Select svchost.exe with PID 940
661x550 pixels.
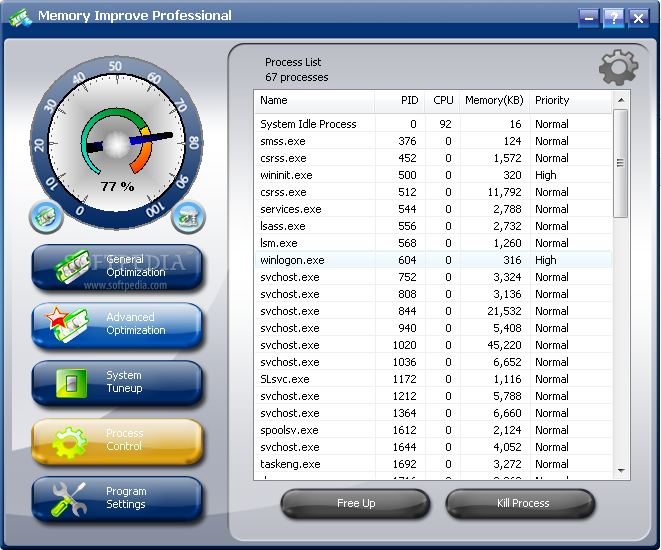[x=433, y=328]
